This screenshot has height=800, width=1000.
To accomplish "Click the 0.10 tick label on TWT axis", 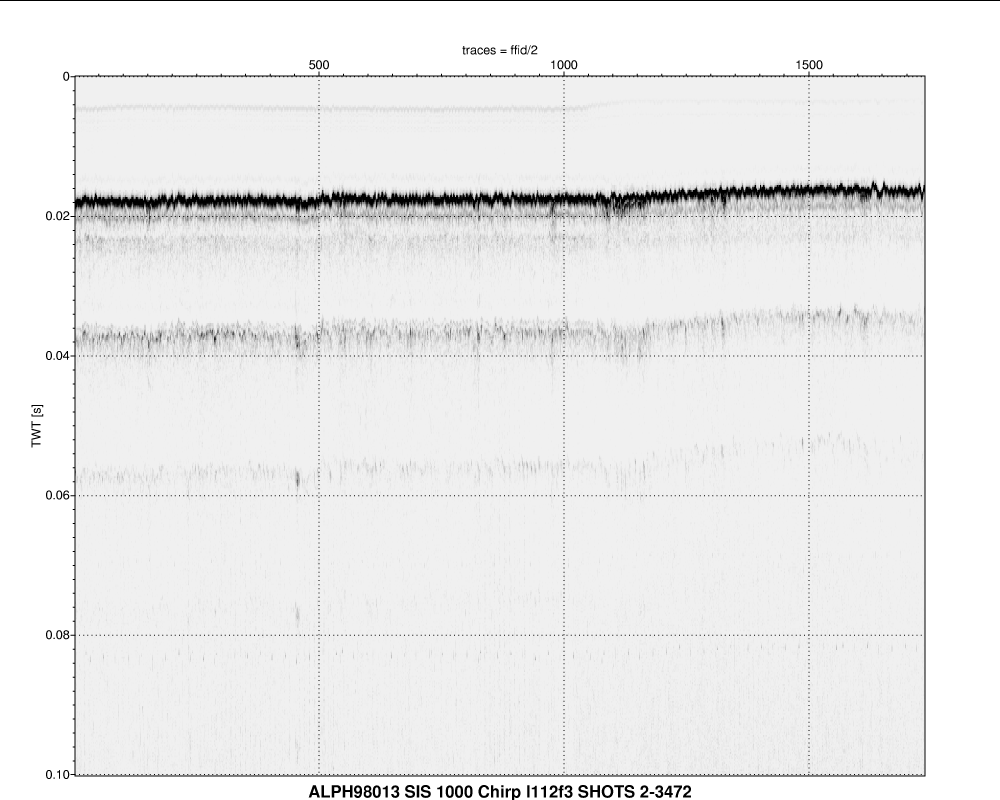I will 56,775.
